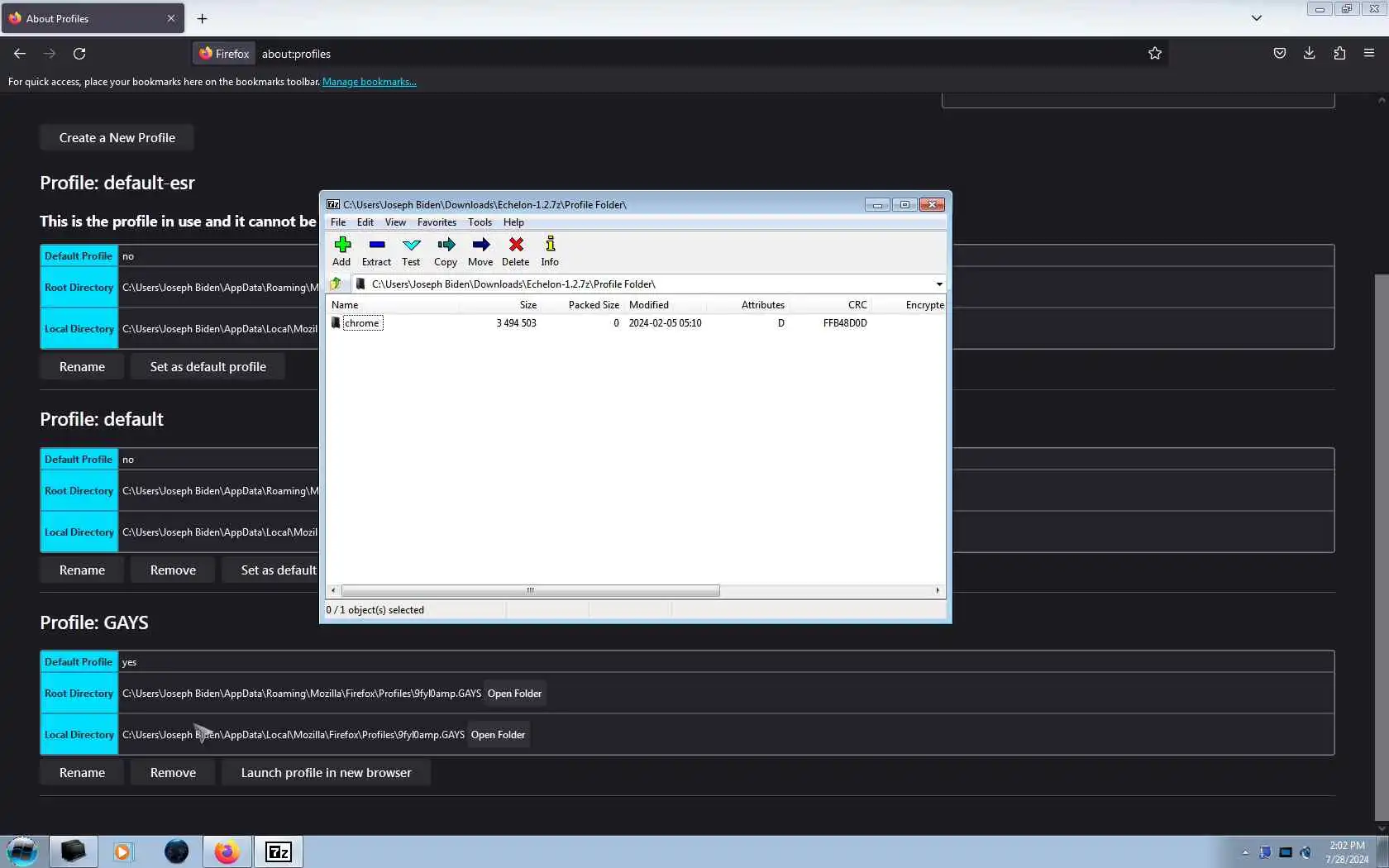Image resolution: width=1389 pixels, height=868 pixels.
Task: Click the 7-Zip path input field
Action: [650, 284]
